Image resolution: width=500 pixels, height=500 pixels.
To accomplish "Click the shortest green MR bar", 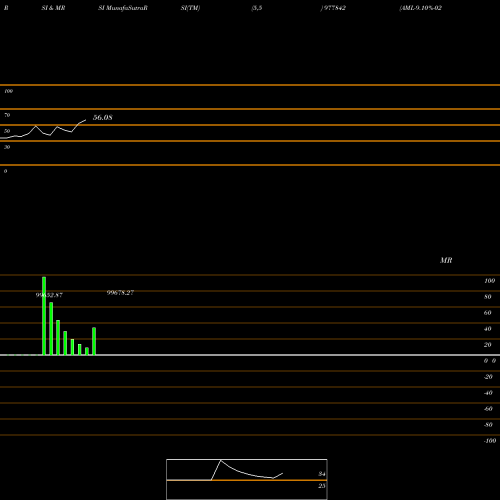I will point(87,351).
